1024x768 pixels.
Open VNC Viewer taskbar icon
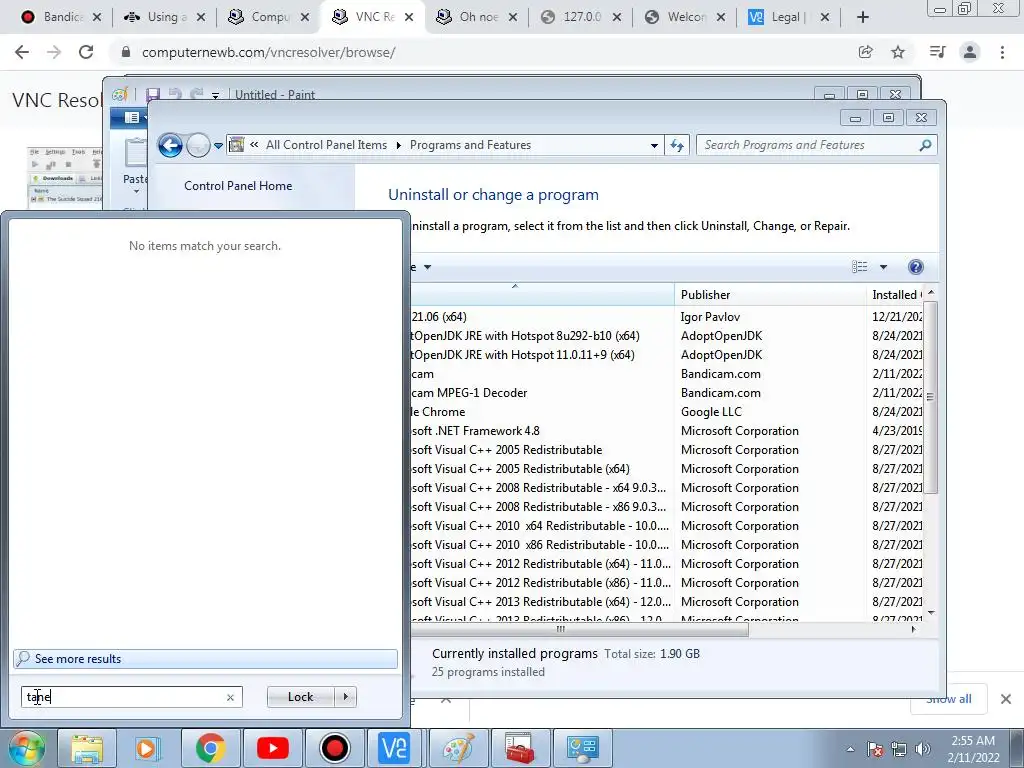point(394,748)
